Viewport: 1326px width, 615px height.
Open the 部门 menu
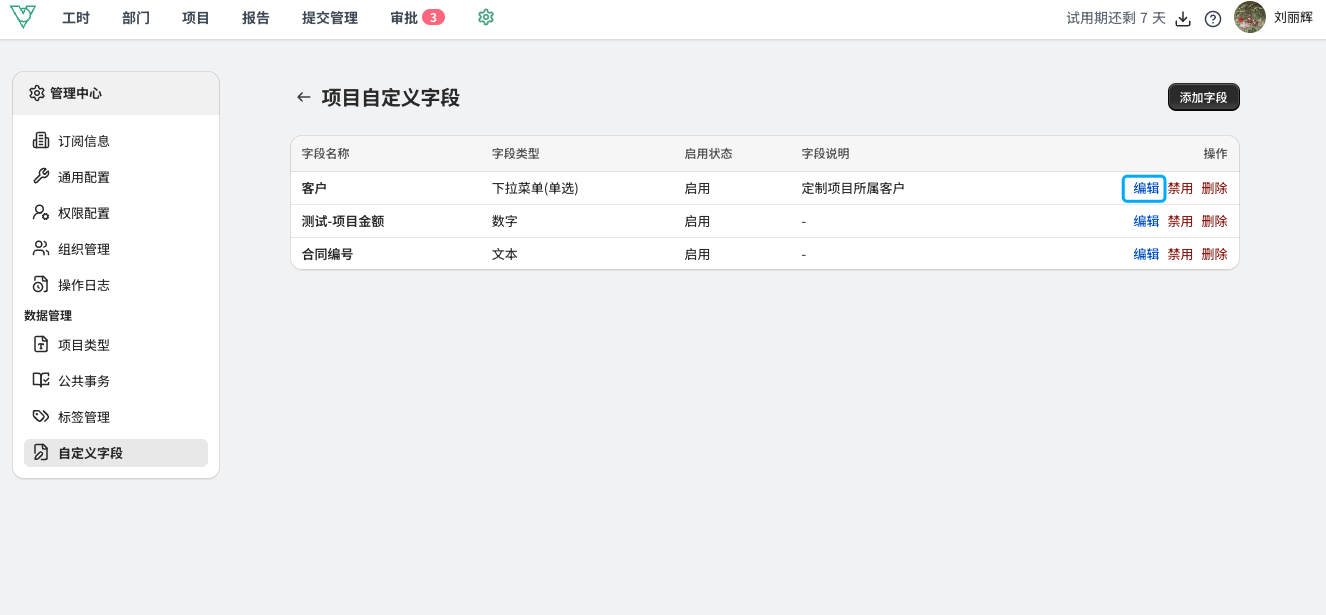[136, 18]
